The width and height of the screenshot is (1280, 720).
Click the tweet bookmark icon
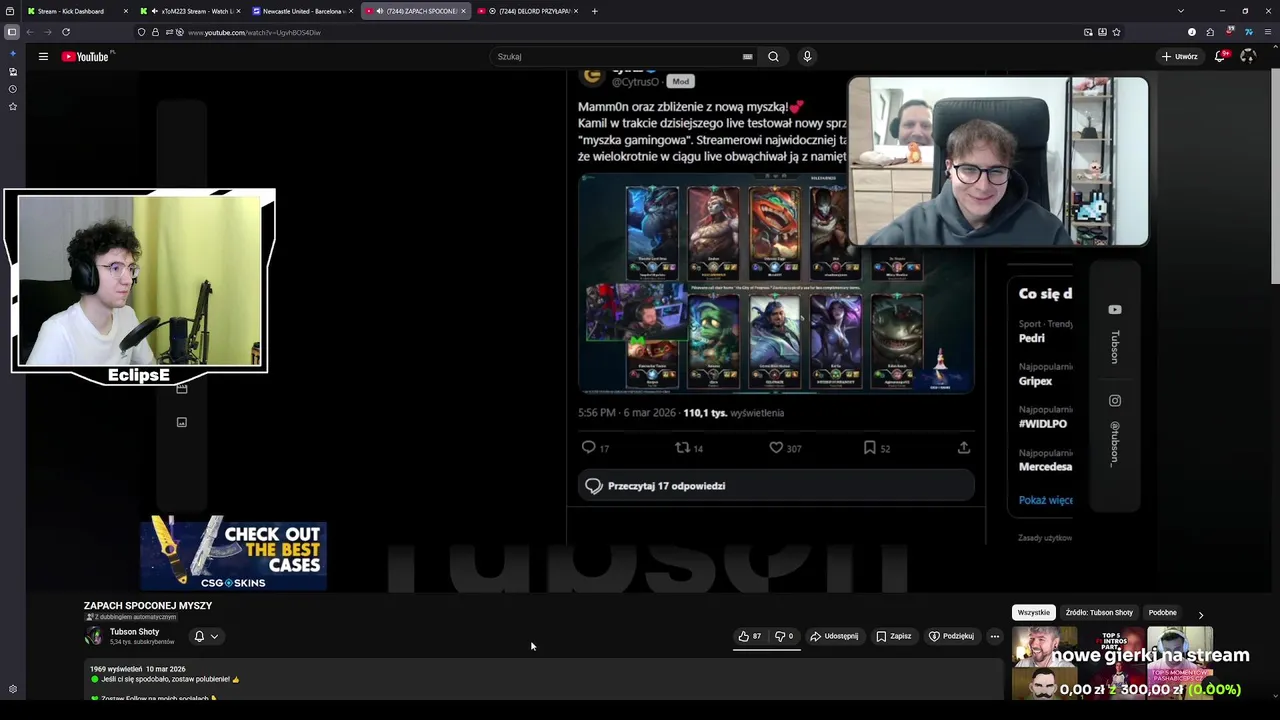(x=870, y=448)
